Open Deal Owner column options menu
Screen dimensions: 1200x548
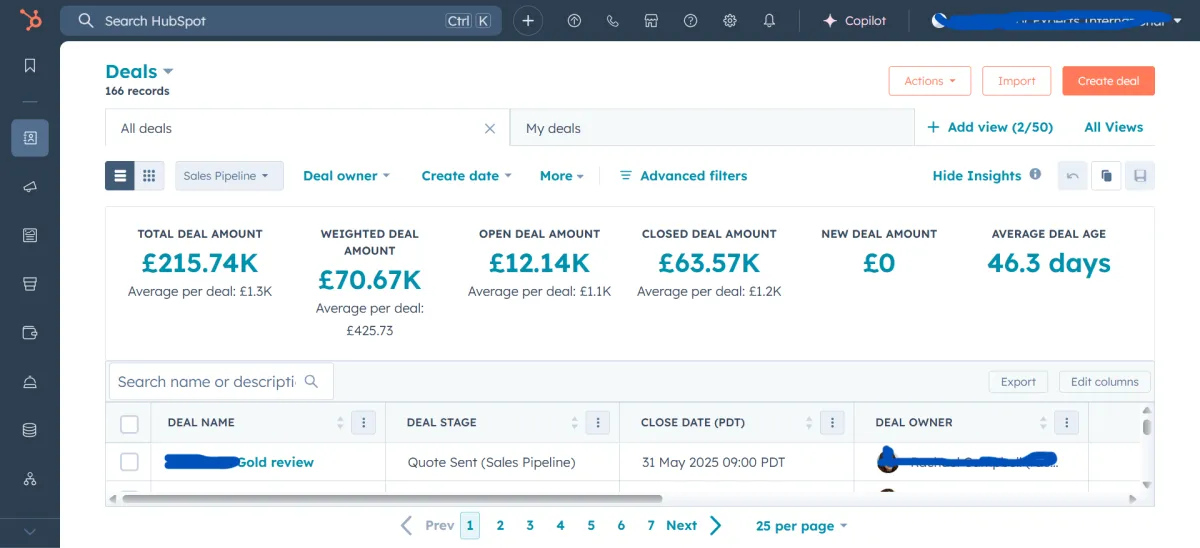(x=1067, y=423)
